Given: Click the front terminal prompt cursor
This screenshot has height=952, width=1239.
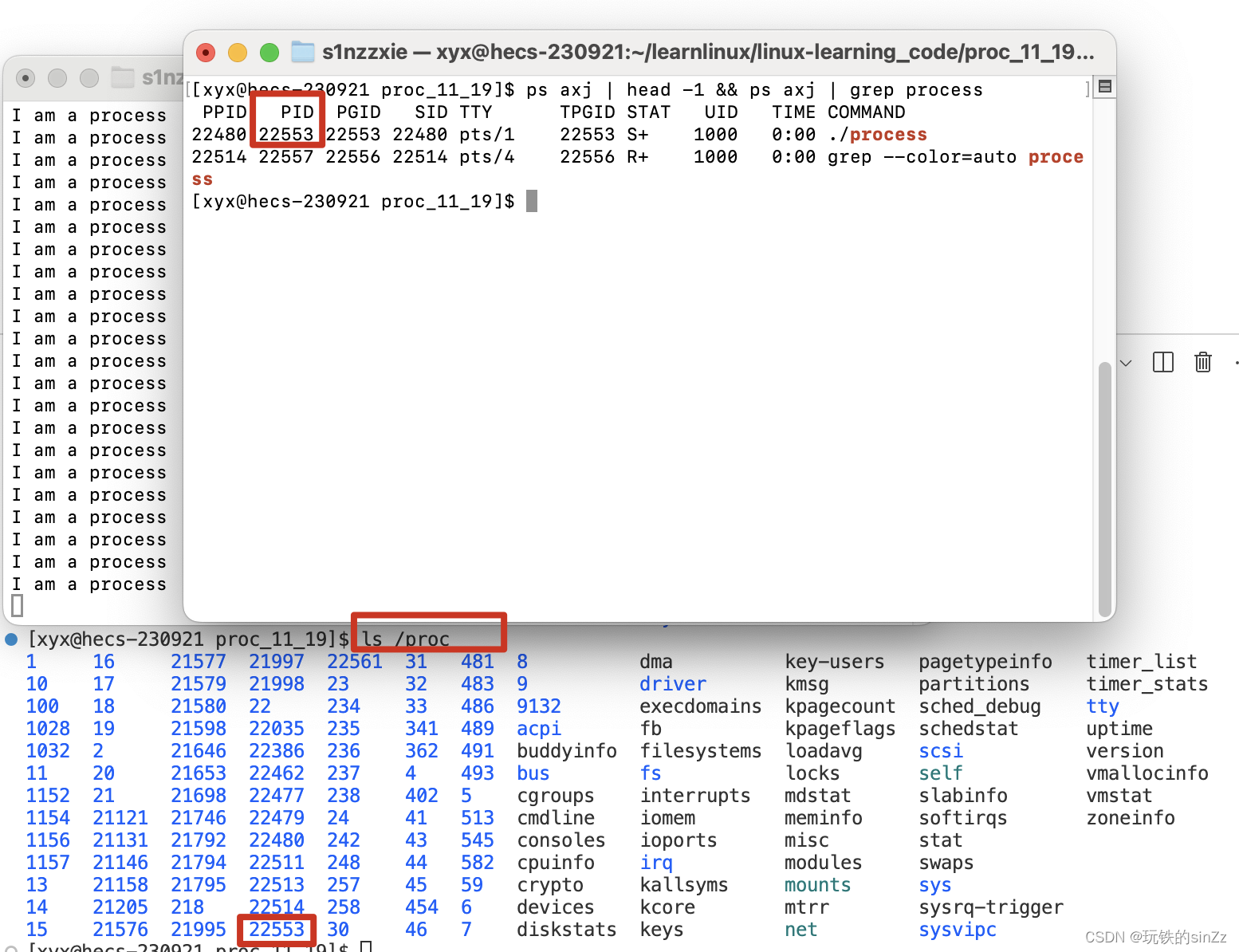Looking at the screenshot, I should [532, 201].
